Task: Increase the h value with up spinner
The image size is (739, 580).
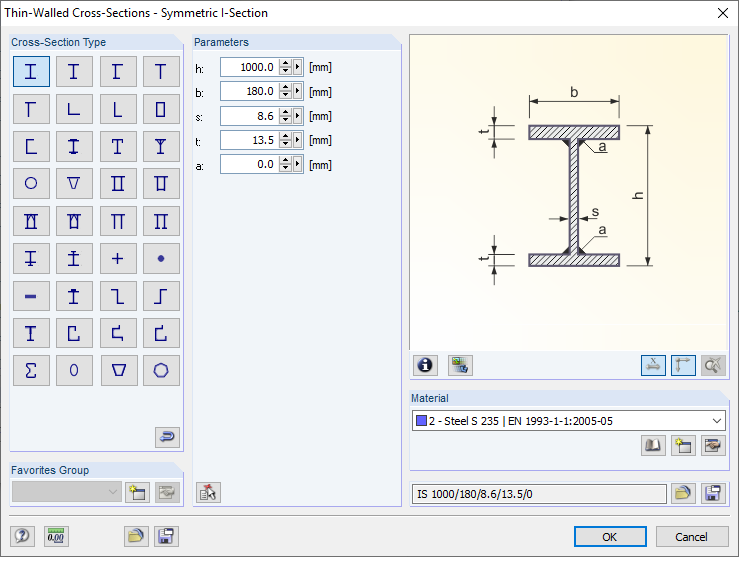Action: point(285,64)
